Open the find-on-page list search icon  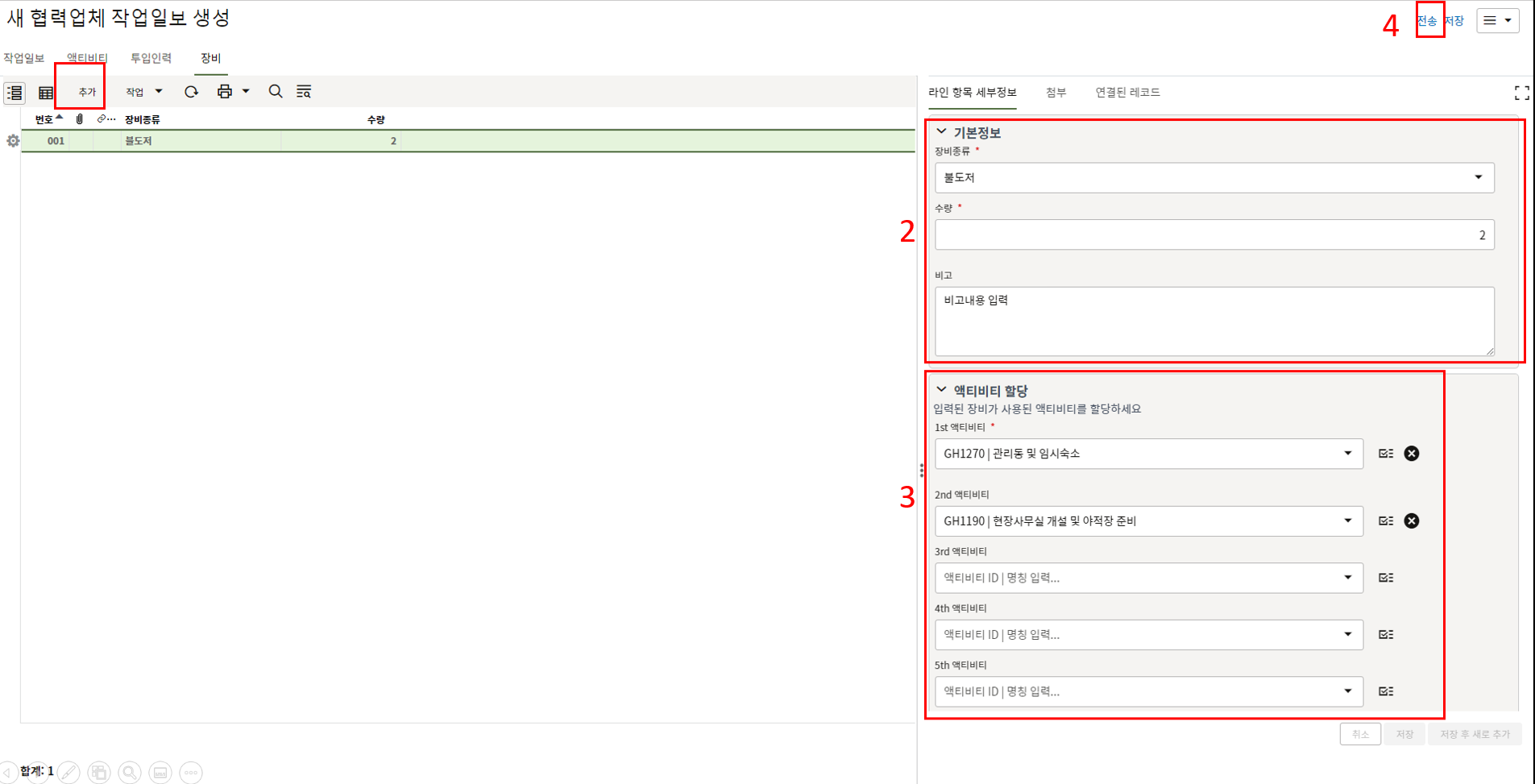click(x=304, y=92)
